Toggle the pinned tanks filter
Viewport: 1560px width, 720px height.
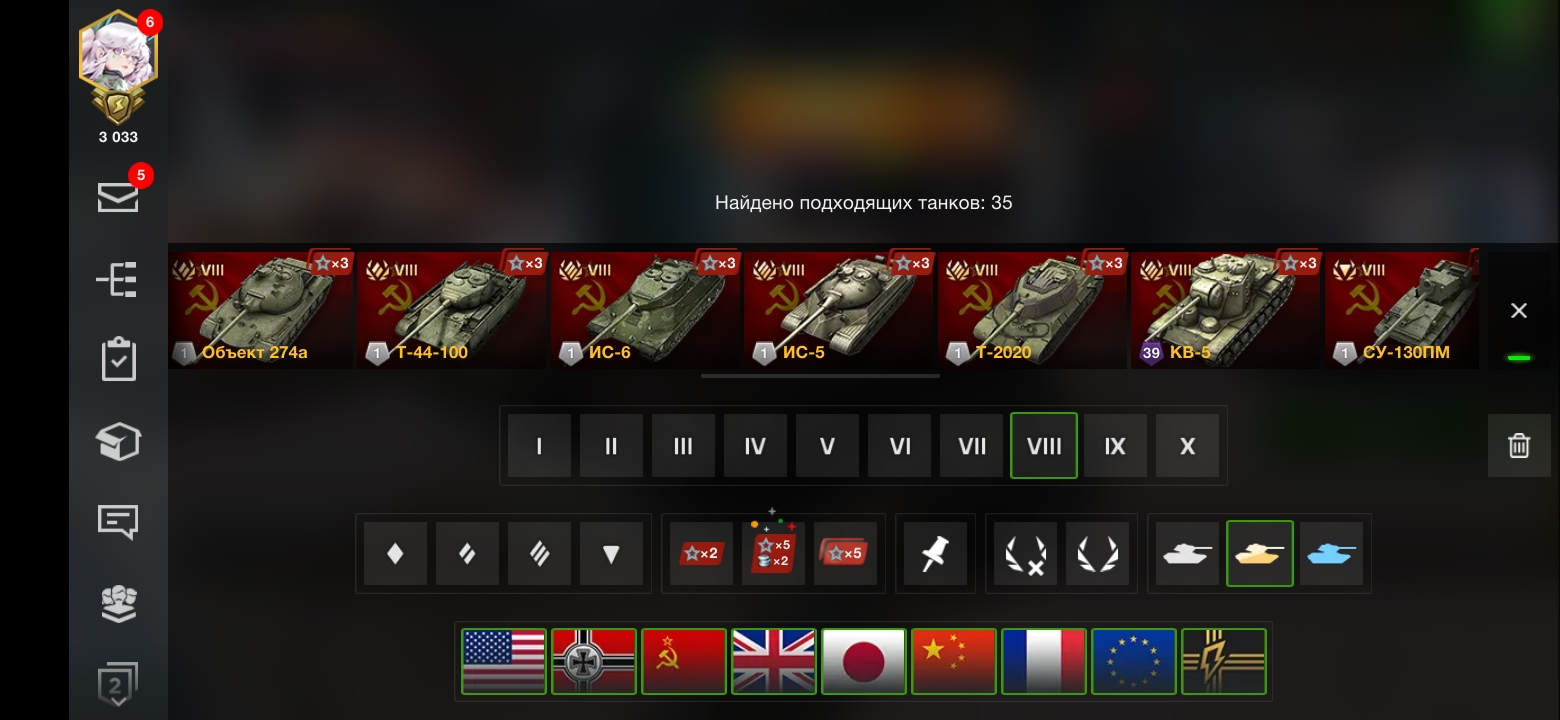[x=935, y=553]
